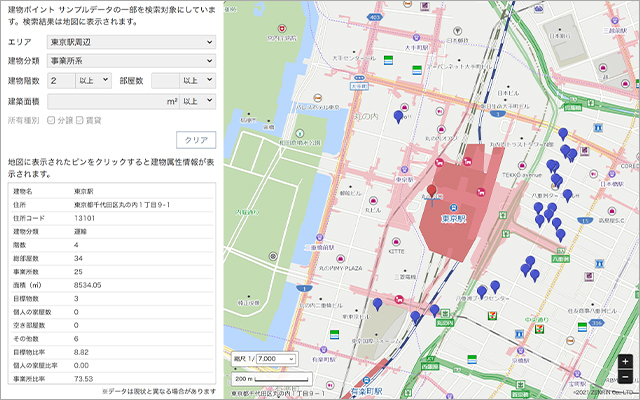This screenshot has height=400, width=640.
Task: Click the KITTE shopping icon
Action: coord(396,242)
